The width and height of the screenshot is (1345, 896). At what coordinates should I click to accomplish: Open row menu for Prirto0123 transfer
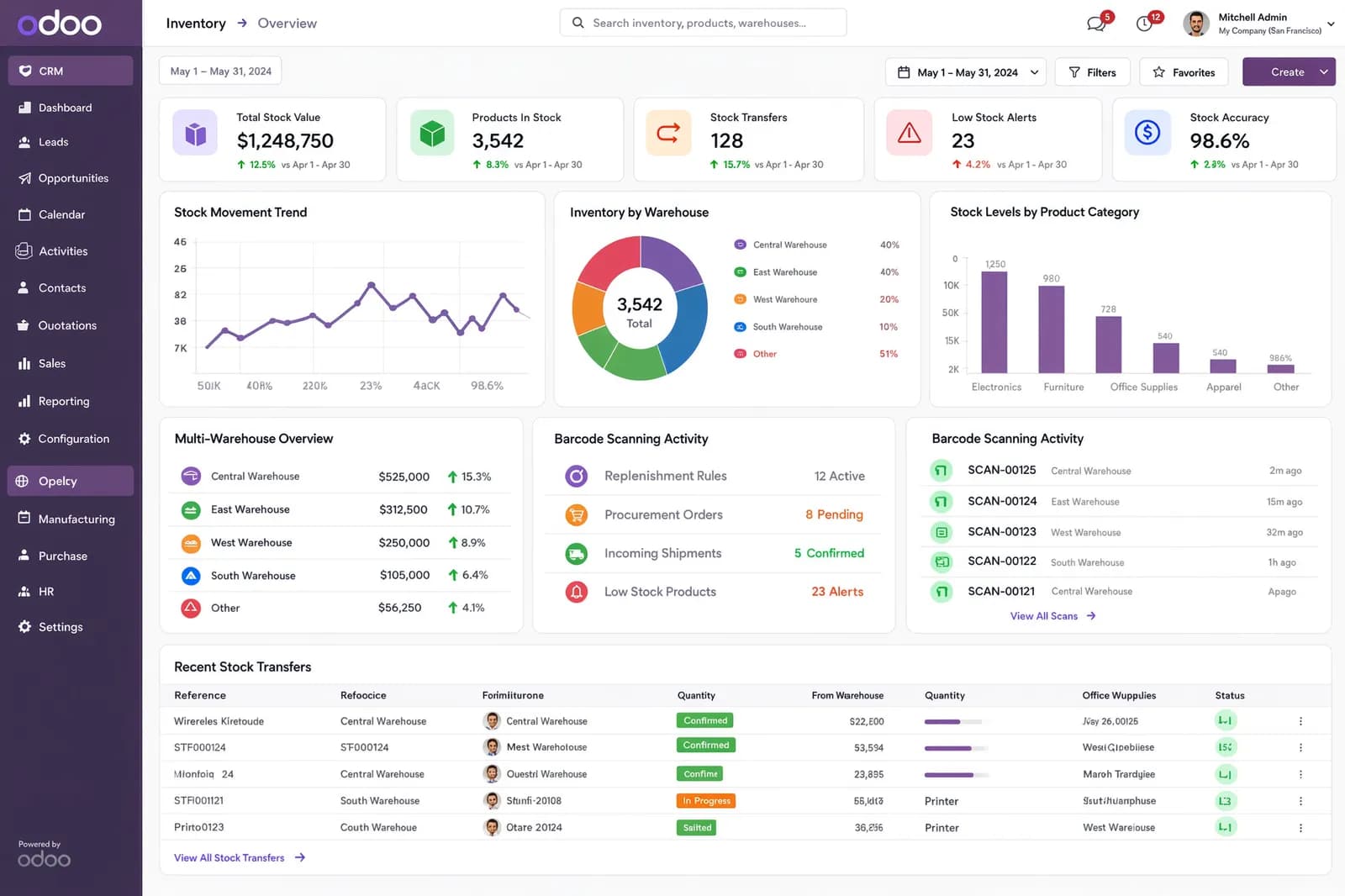pos(1300,828)
